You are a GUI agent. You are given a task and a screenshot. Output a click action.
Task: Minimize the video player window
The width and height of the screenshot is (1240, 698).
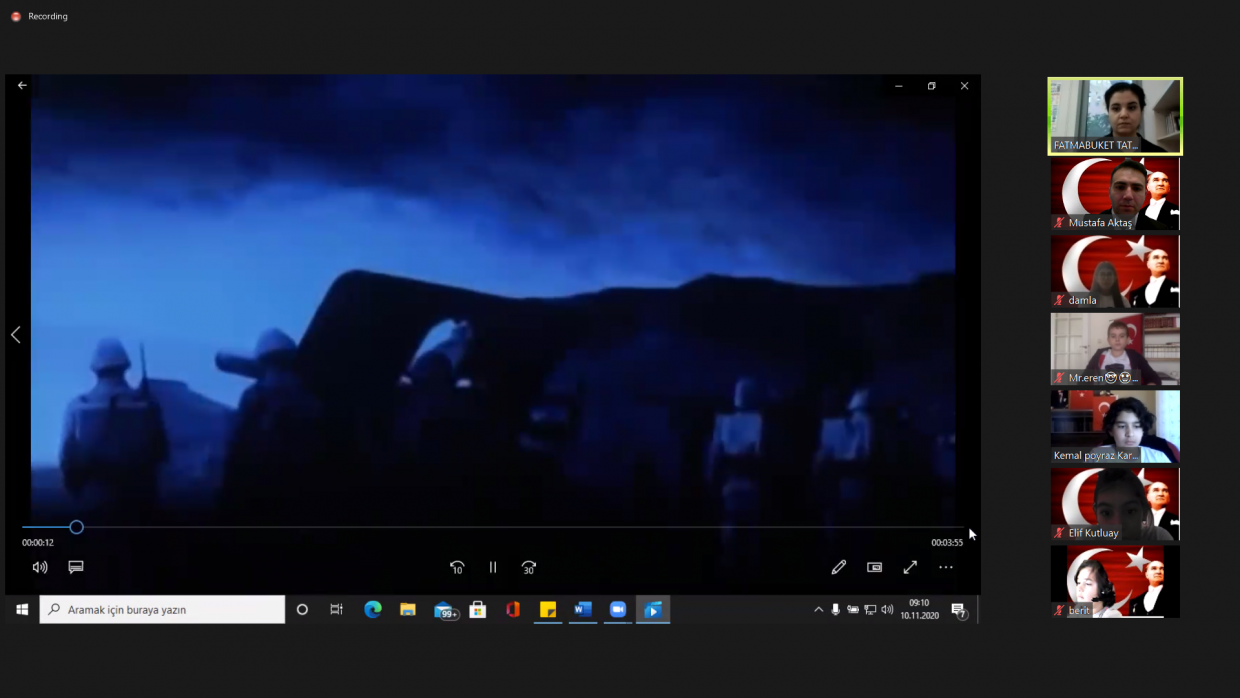click(x=899, y=86)
